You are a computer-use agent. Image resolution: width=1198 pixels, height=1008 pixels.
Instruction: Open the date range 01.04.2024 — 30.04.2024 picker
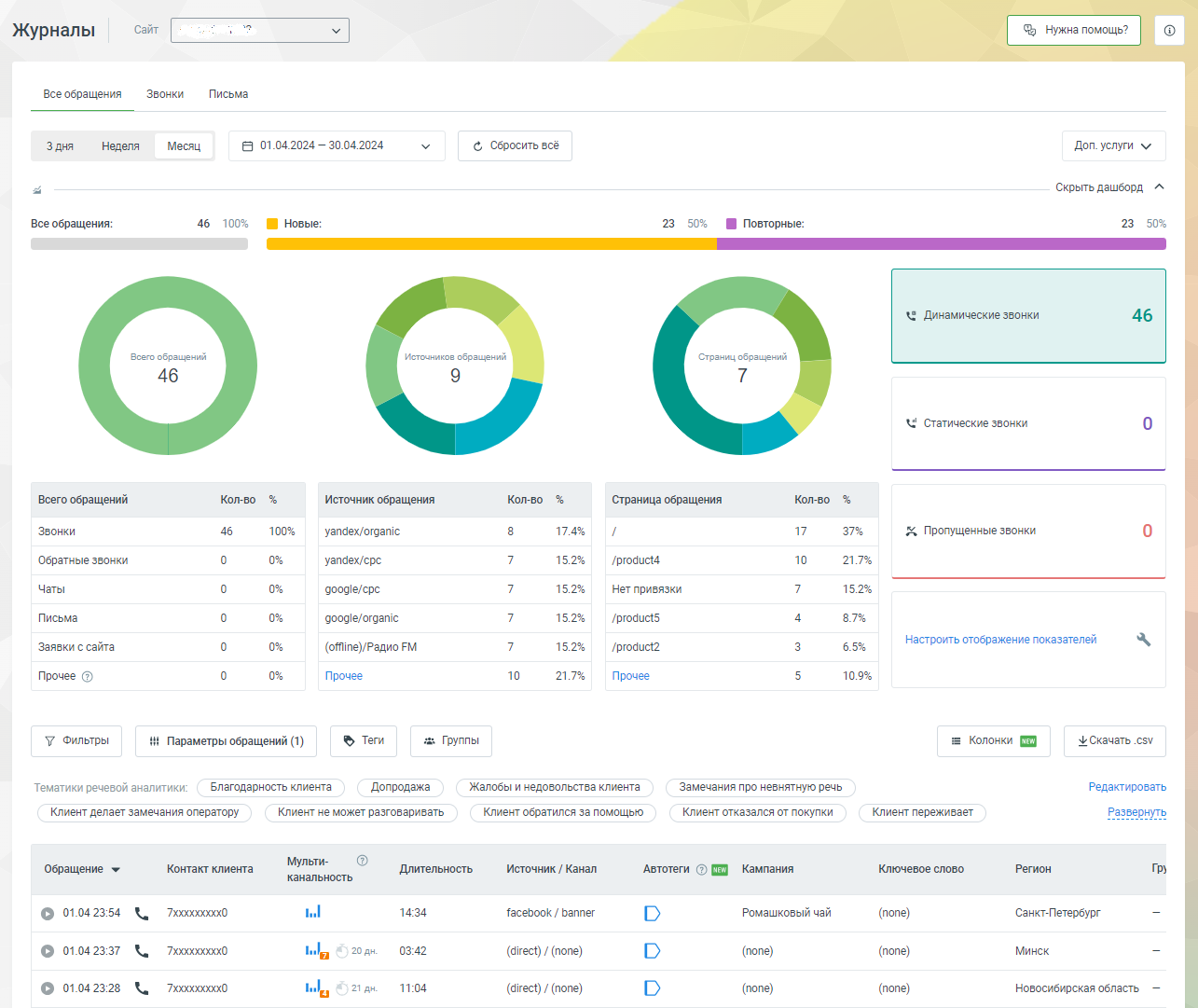pyautogui.click(x=337, y=146)
